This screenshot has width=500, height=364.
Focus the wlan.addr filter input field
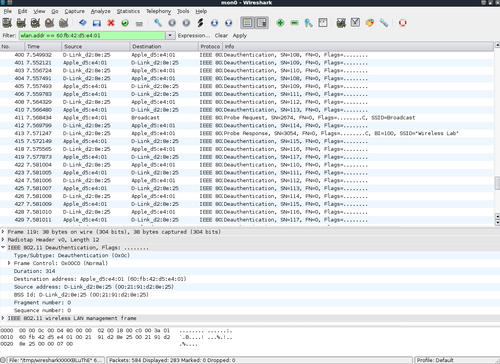click(x=92, y=35)
